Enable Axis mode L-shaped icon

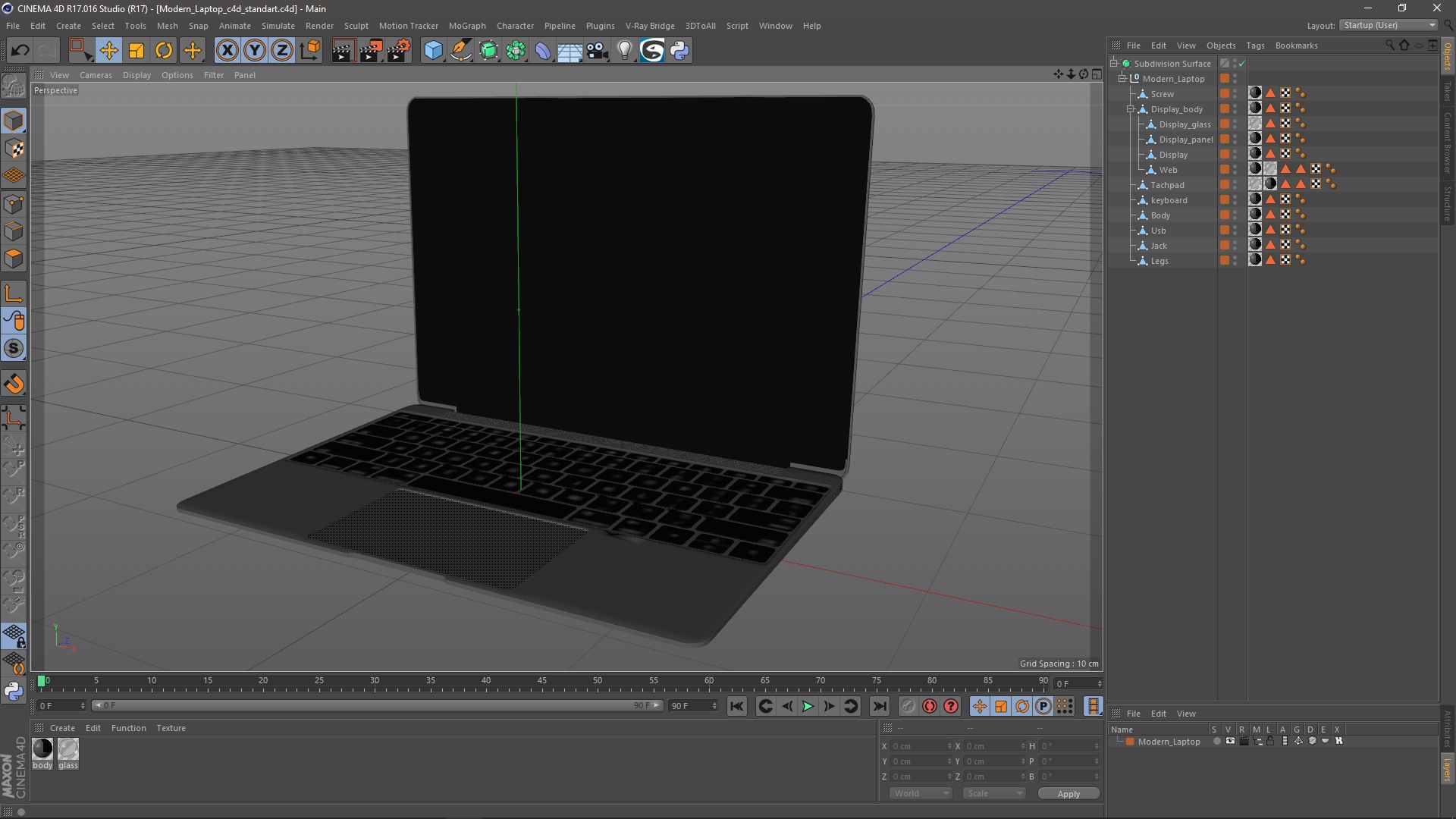(14, 294)
